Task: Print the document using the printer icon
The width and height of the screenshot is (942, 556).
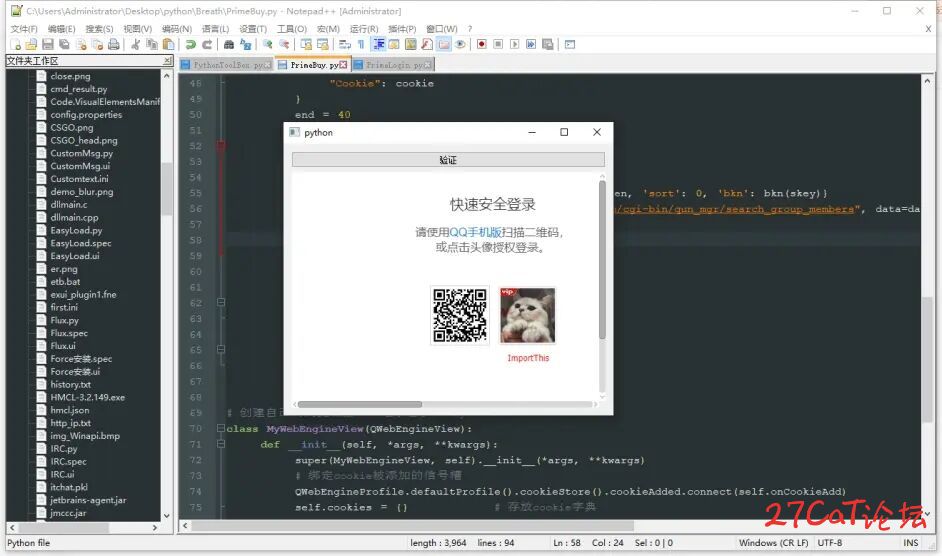Action: [x=114, y=44]
